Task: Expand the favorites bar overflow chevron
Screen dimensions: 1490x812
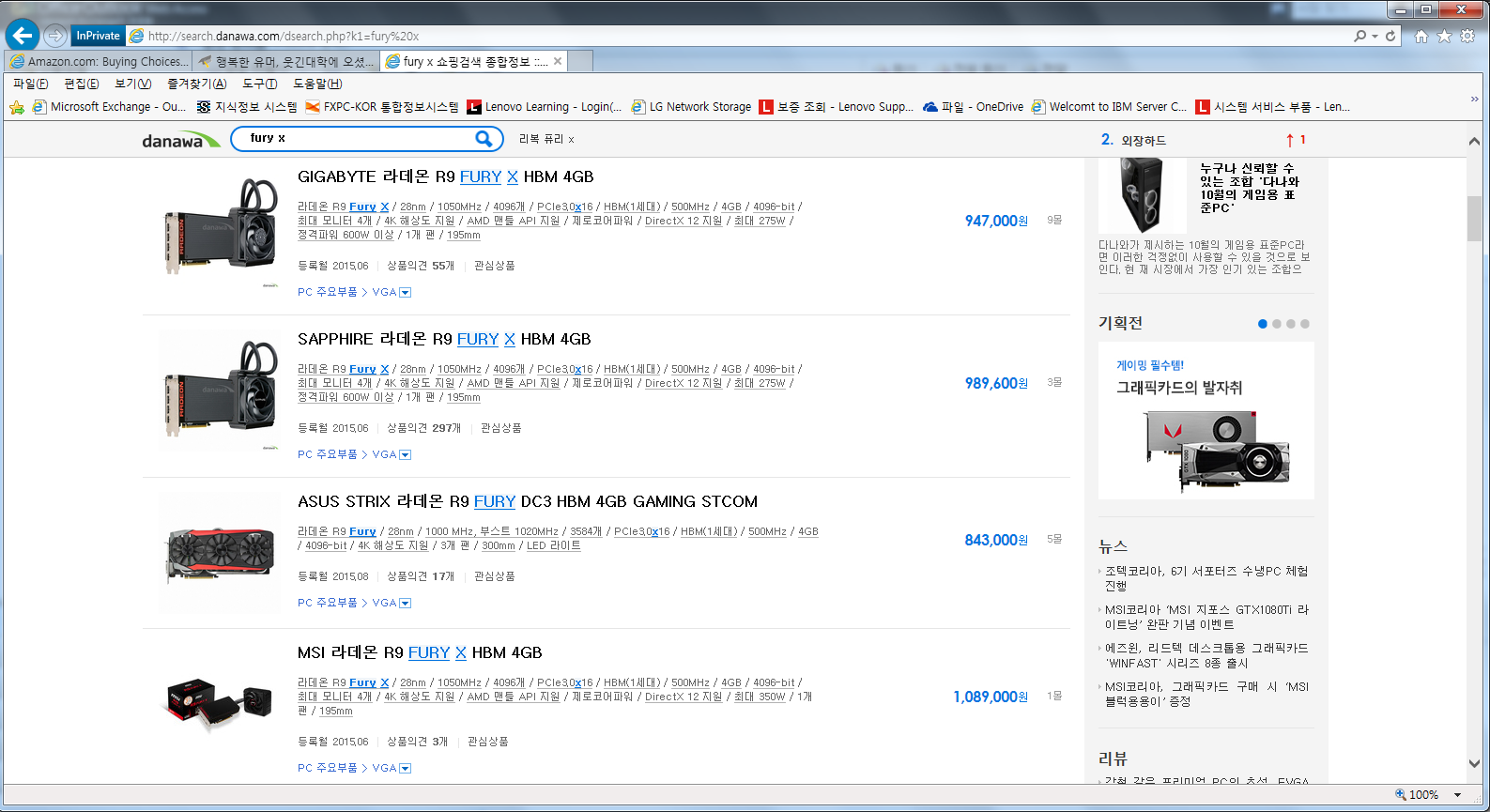Action: pyautogui.click(x=1474, y=100)
